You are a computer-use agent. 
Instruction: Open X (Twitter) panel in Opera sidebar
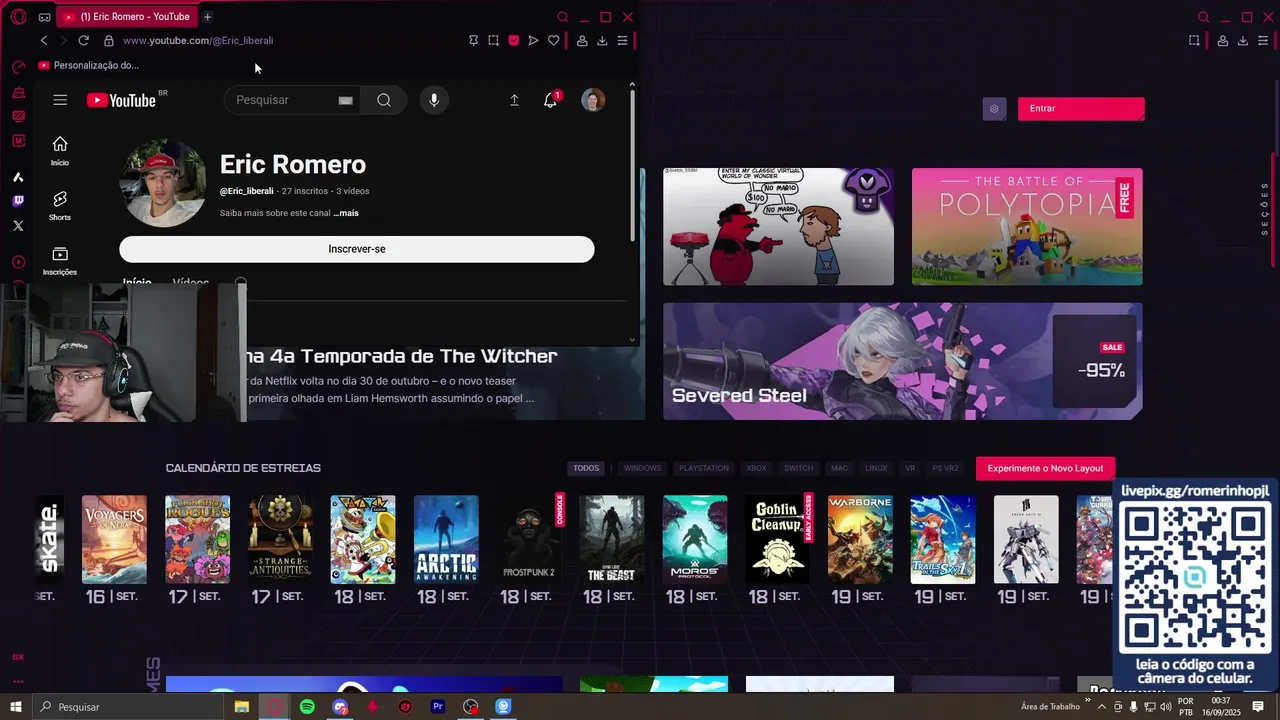[x=18, y=226]
